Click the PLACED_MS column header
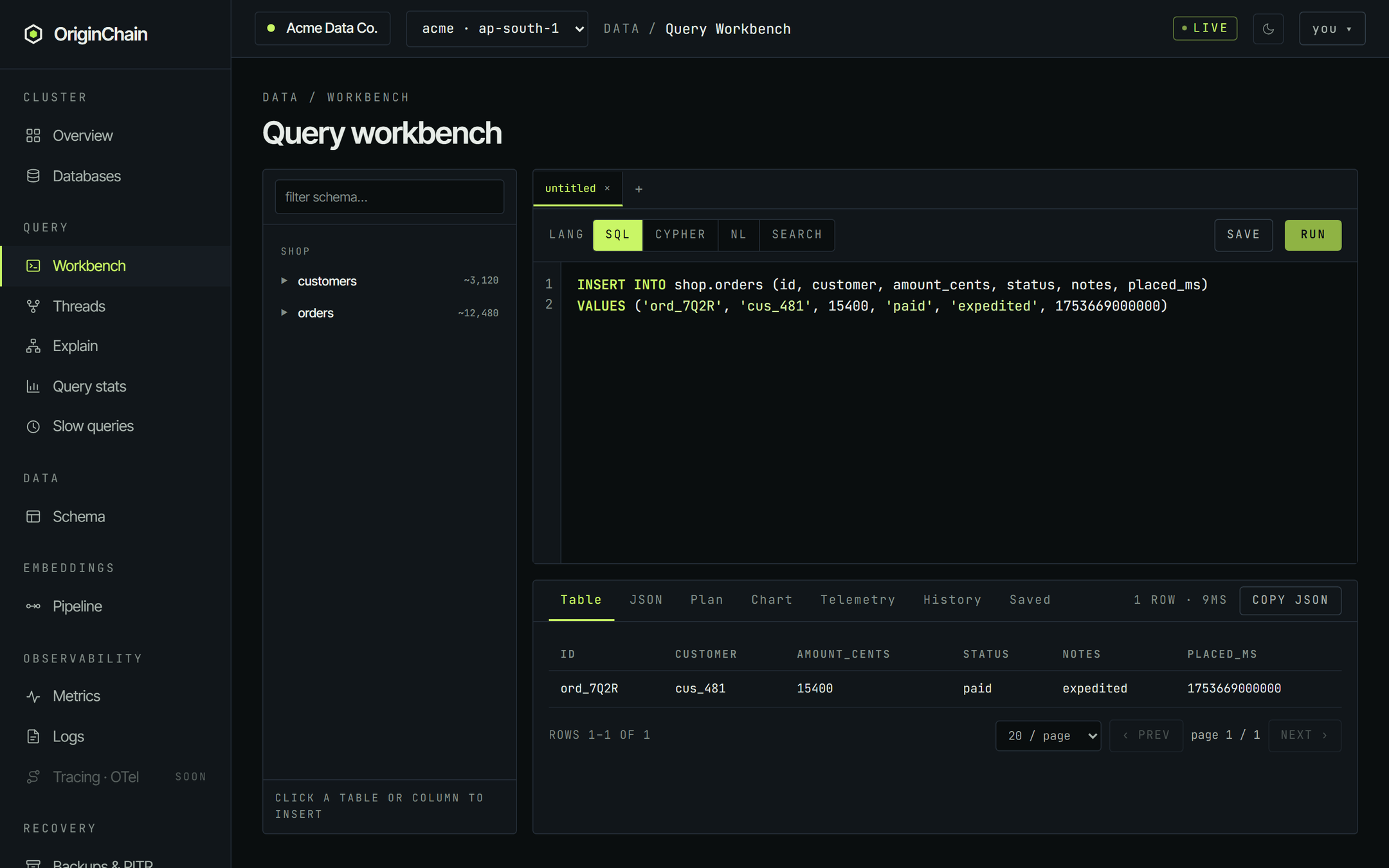The image size is (1389, 868). pos(1222,654)
